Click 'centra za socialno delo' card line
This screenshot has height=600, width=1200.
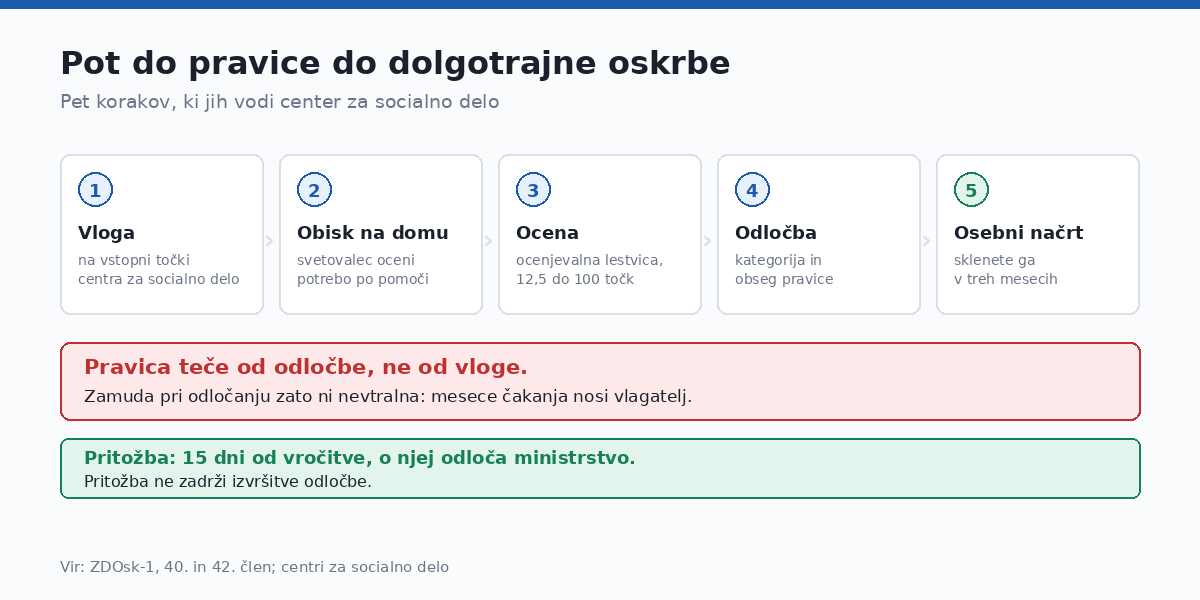click(x=159, y=279)
